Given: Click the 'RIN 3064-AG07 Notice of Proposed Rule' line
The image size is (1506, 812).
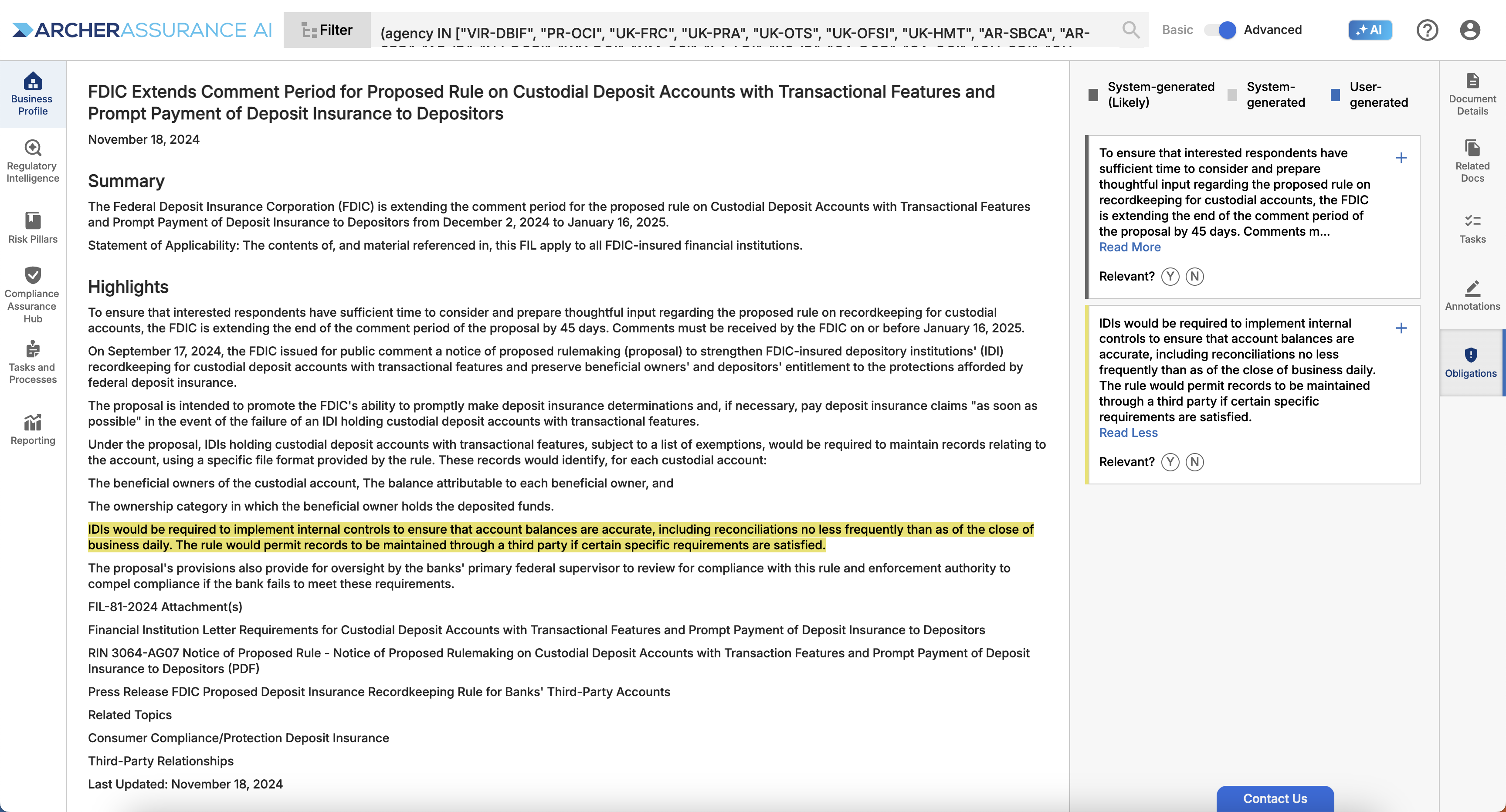Looking at the screenshot, I should point(558,661).
